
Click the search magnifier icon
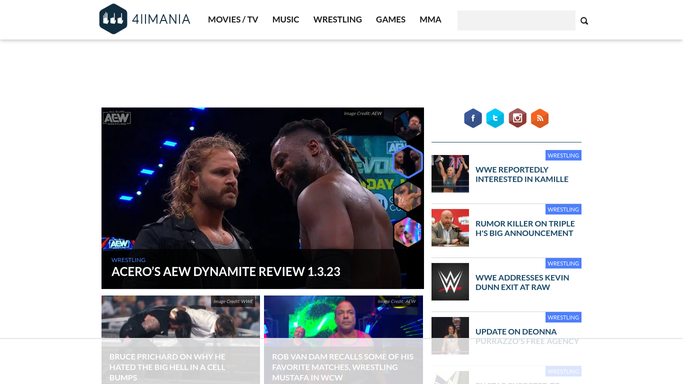point(584,20)
